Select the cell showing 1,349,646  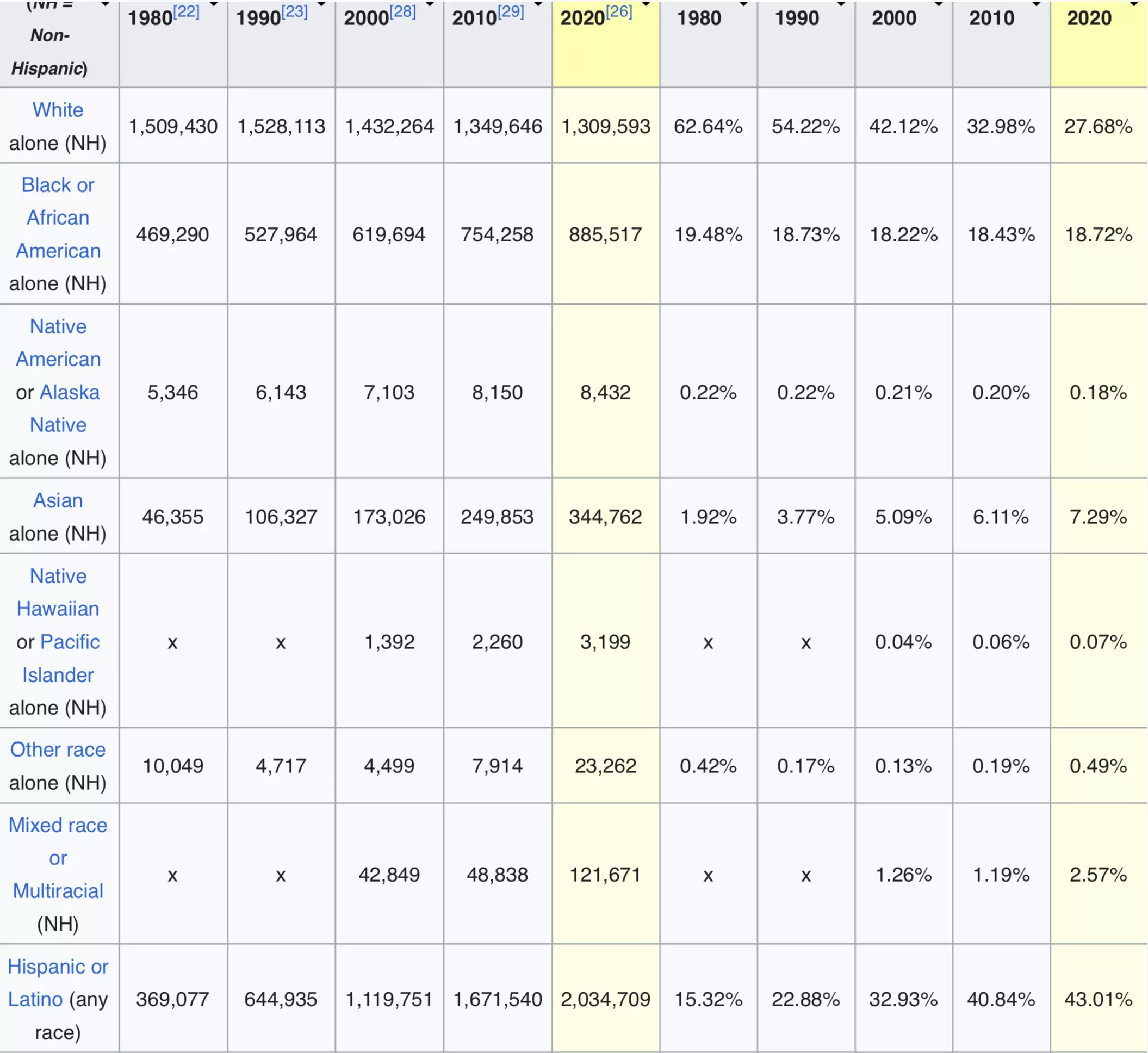tap(498, 125)
